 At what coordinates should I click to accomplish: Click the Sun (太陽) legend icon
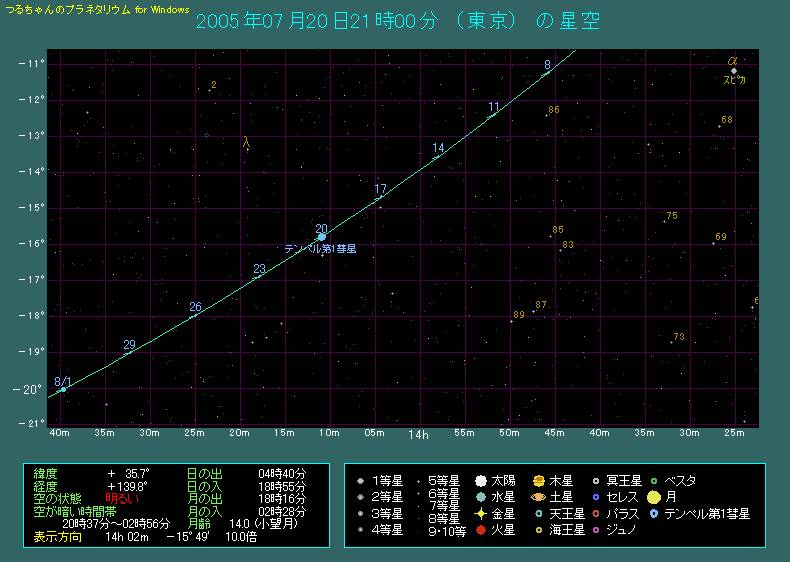pos(482,481)
